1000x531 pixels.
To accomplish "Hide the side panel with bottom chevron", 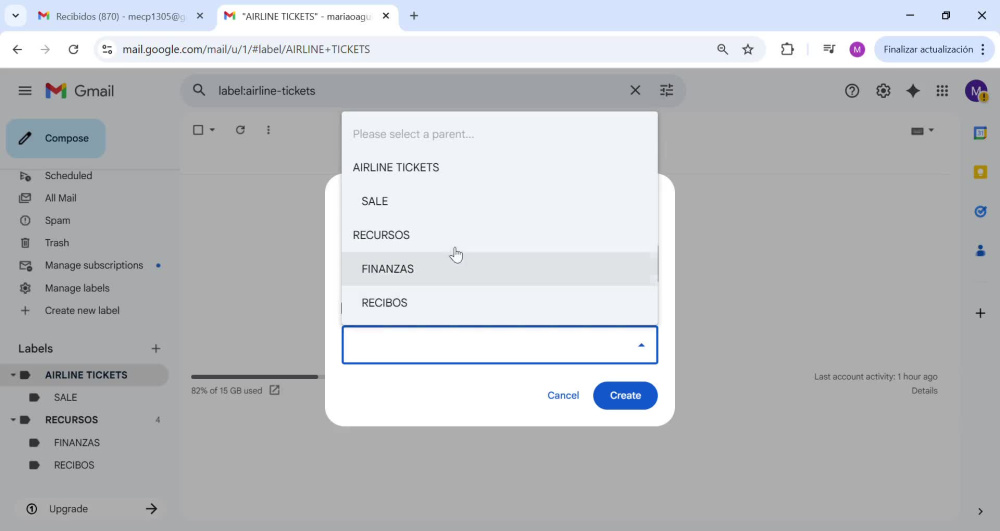I will click(x=980, y=511).
